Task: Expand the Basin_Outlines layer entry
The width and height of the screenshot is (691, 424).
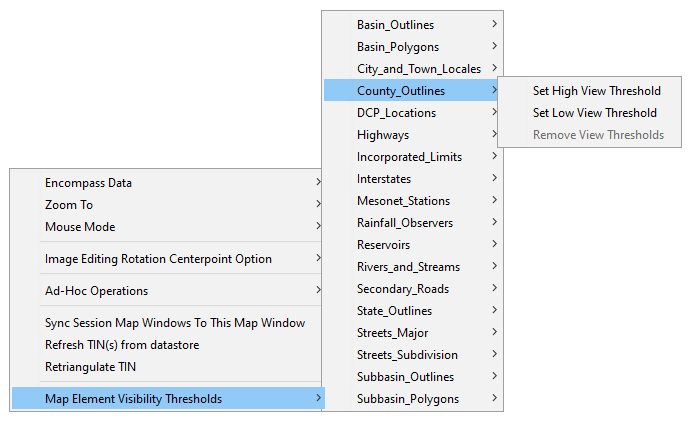Action: [x=395, y=25]
